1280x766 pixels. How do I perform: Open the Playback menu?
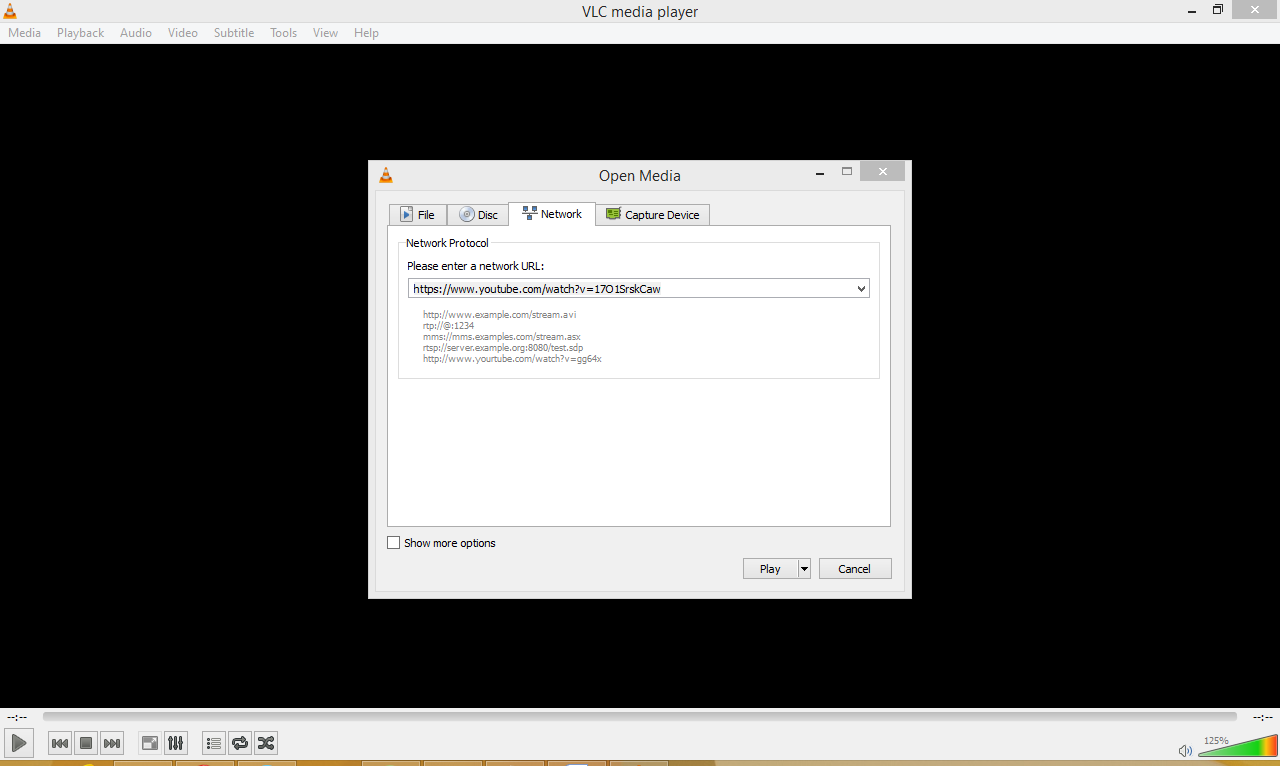click(80, 33)
